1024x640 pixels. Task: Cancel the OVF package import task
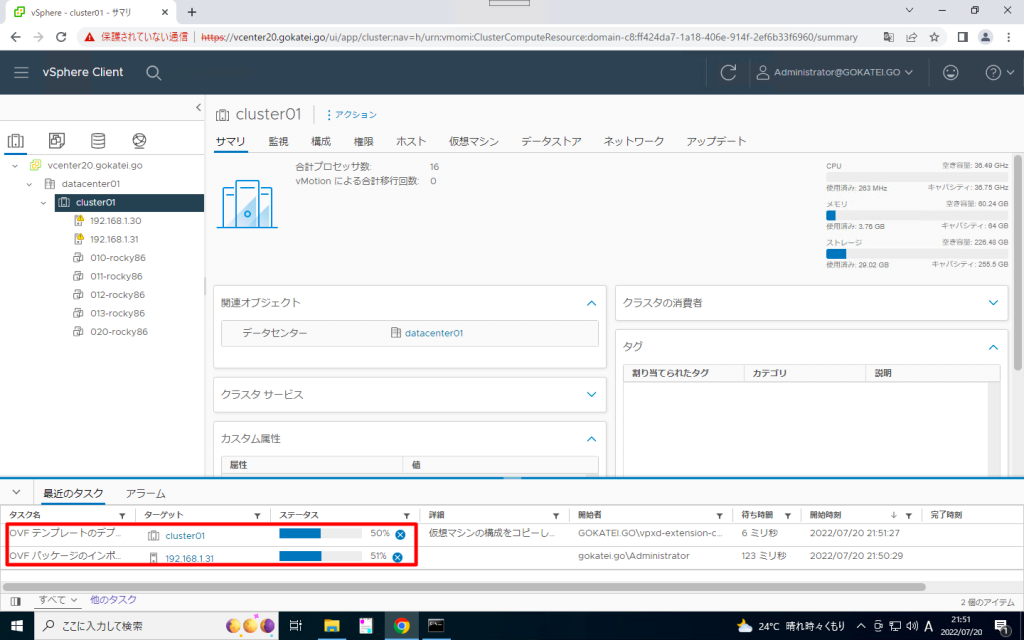(x=399, y=556)
